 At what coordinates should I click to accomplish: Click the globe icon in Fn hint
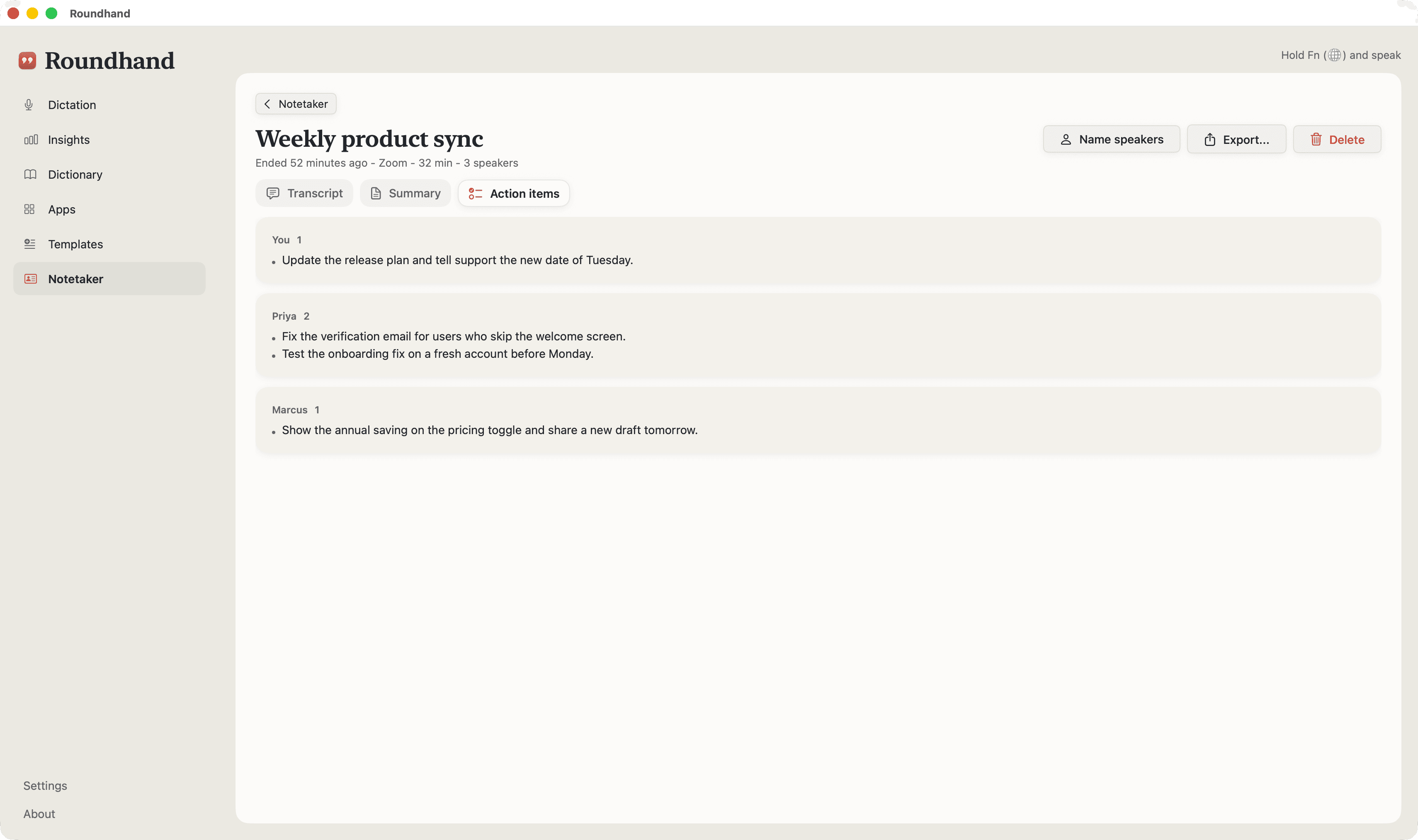click(1334, 55)
